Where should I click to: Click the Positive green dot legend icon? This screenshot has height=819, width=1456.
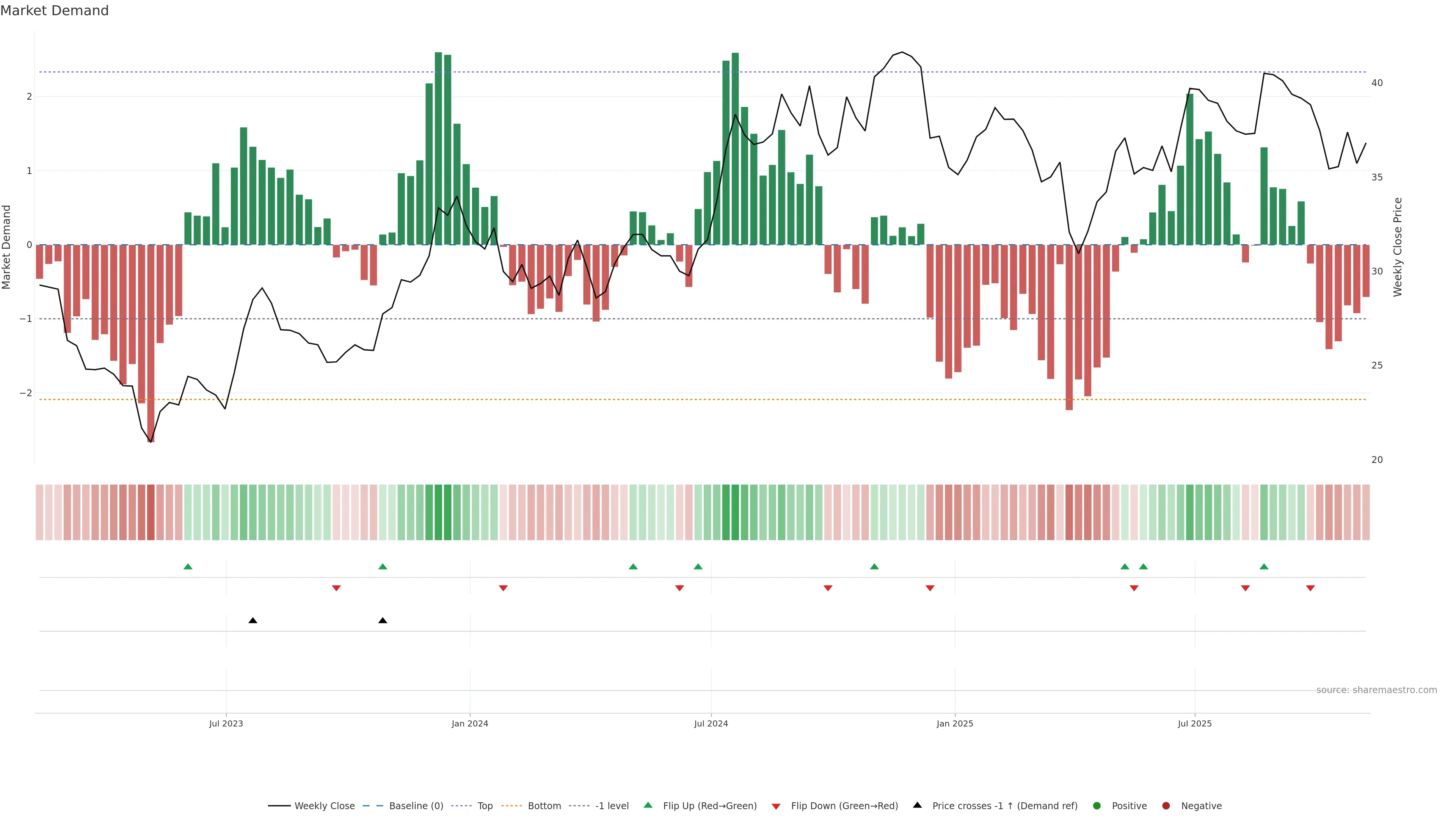(1097, 805)
